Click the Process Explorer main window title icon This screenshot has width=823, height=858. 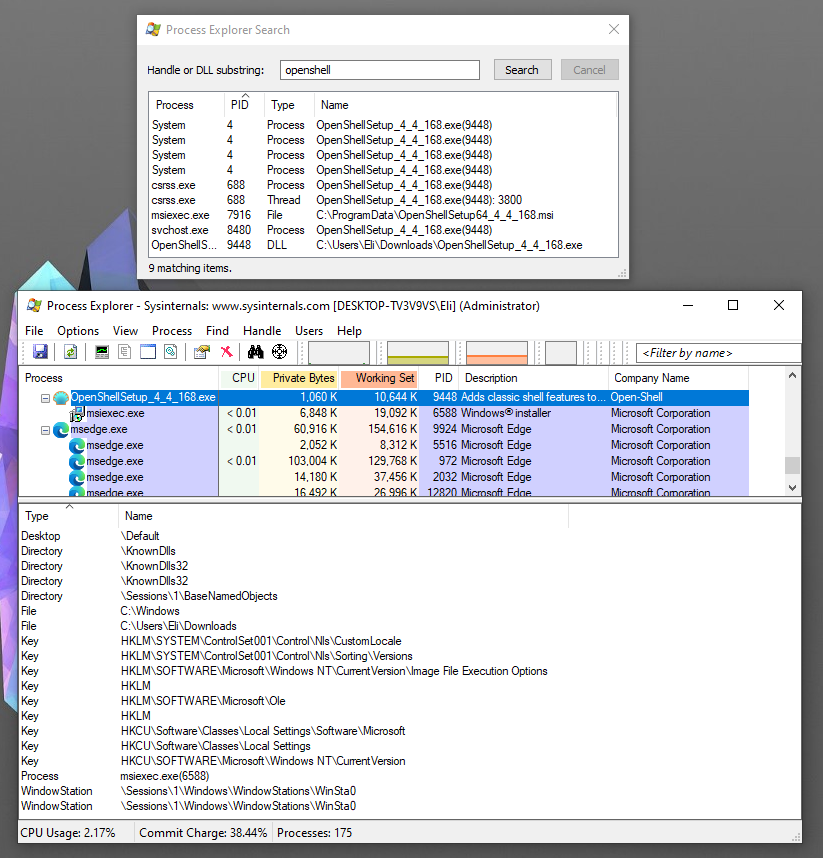34,305
